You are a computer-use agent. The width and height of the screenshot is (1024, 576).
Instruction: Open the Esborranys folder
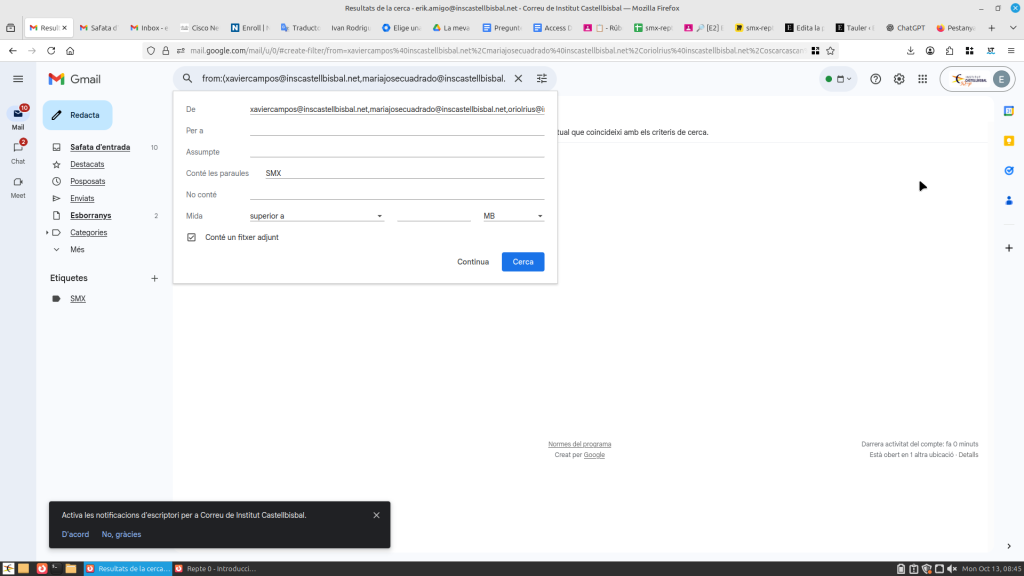tap(90, 216)
